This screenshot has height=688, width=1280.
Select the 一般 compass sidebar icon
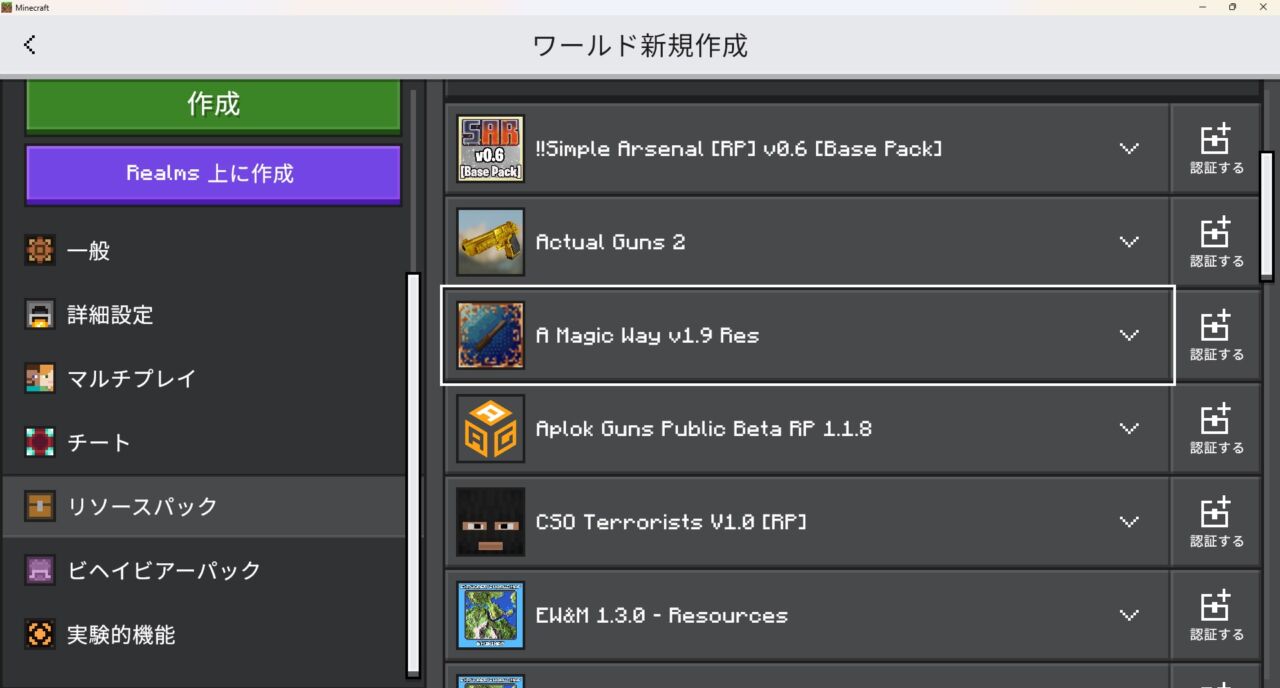[40, 251]
